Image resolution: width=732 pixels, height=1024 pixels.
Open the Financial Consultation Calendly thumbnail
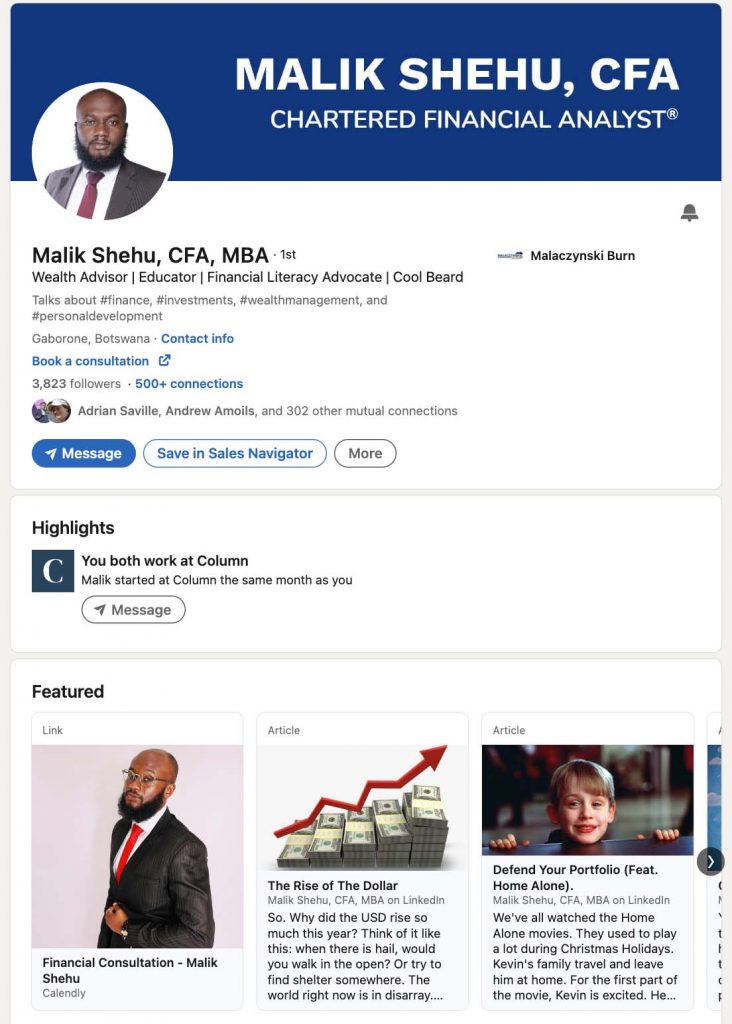(137, 846)
